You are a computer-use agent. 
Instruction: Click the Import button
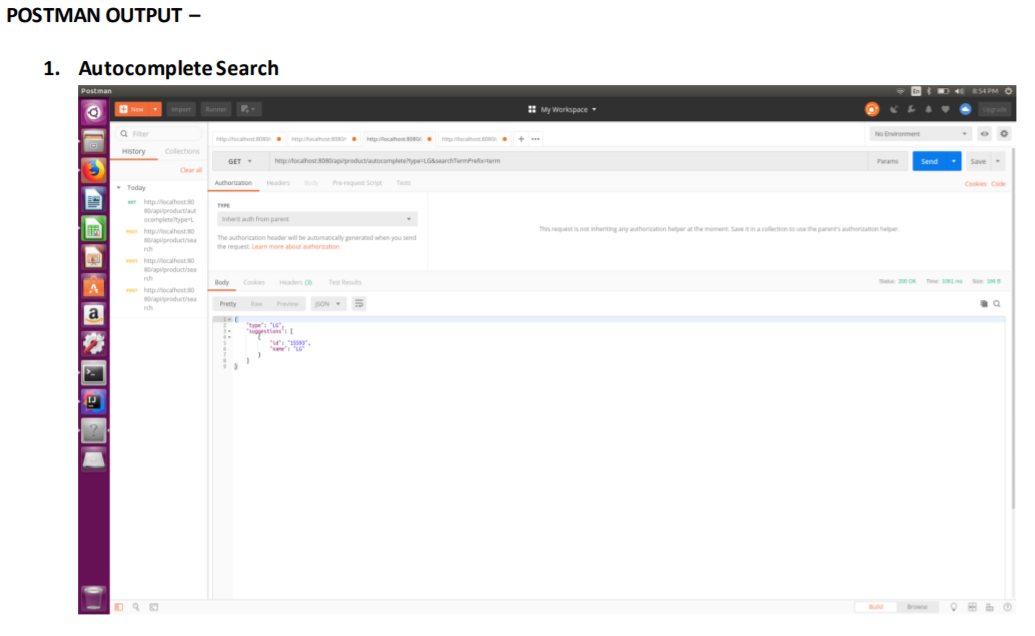point(181,109)
